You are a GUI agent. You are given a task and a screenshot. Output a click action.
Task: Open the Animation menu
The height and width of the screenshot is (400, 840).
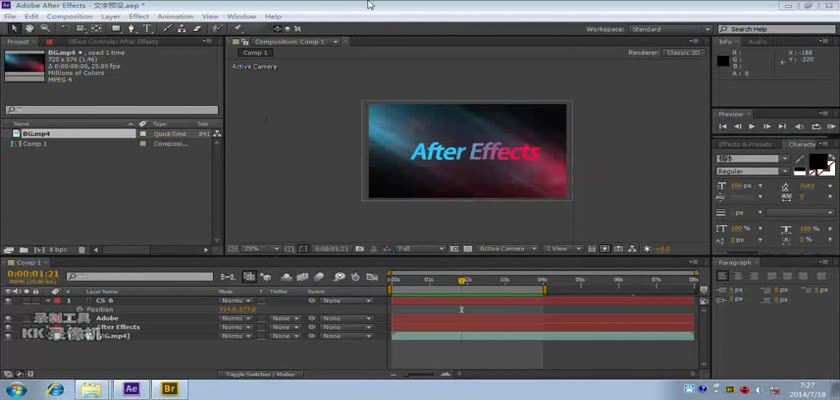click(x=175, y=17)
